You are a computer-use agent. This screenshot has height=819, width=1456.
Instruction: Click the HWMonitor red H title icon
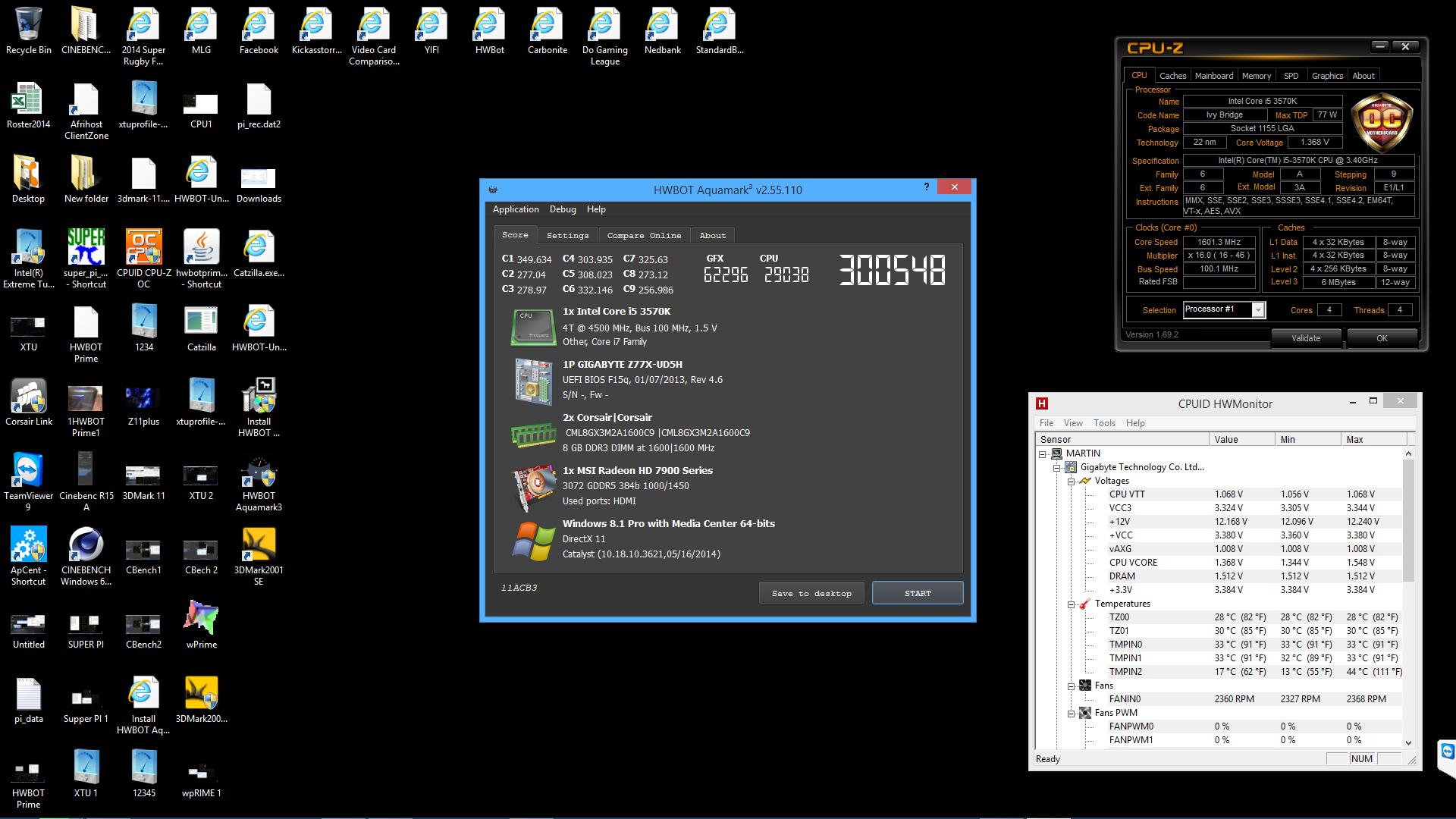[x=1042, y=403]
